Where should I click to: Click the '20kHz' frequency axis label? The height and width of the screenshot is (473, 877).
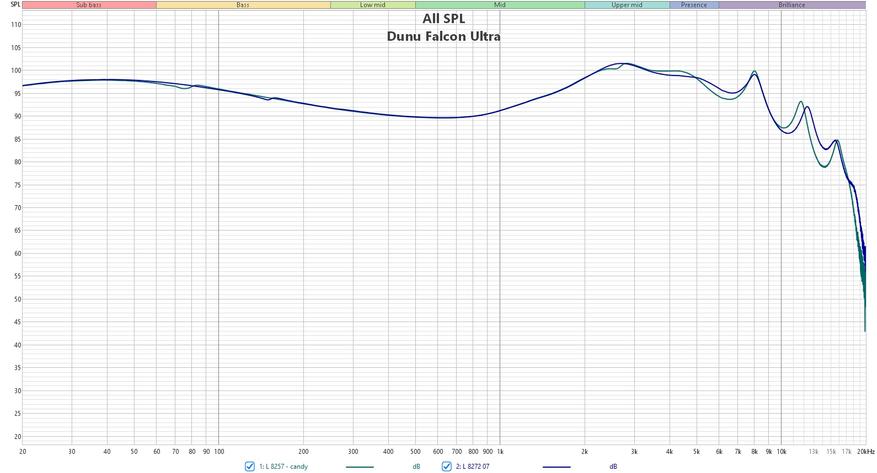pyautogui.click(x=866, y=451)
